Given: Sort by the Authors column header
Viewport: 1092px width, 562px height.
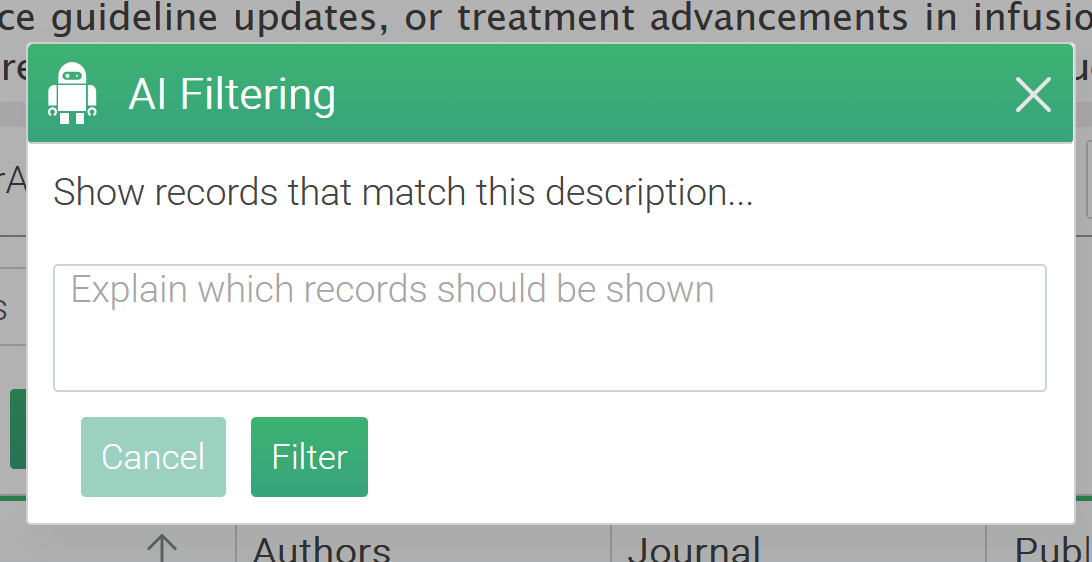Looking at the screenshot, I should [321, 549].
